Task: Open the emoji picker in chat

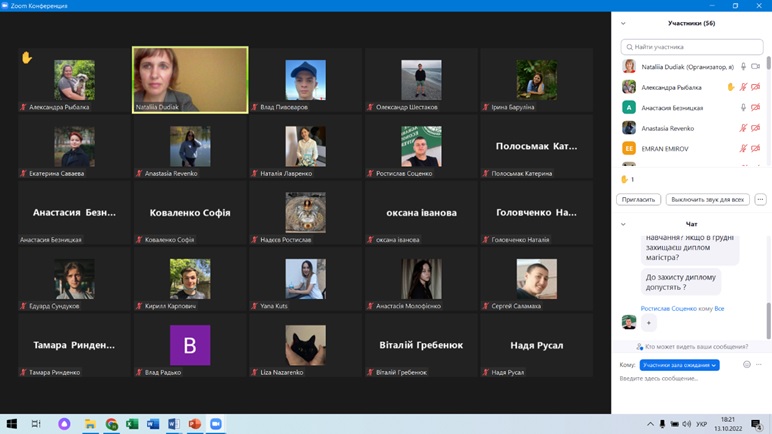Action: tap(747, 365)
